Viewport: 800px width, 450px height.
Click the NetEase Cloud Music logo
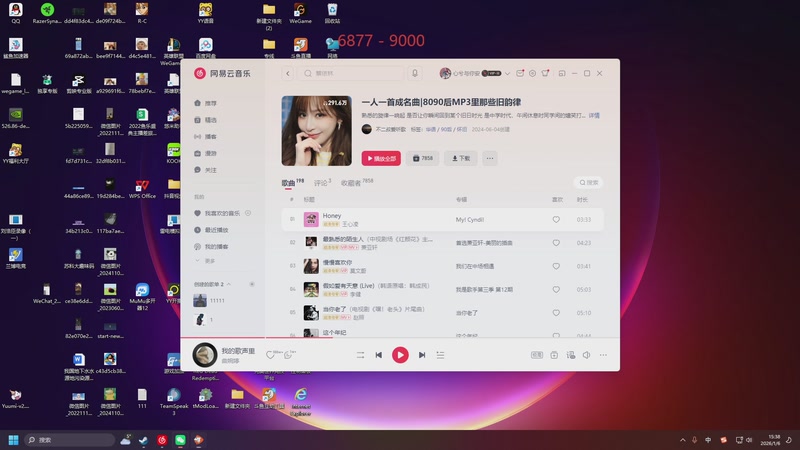[199, 73]
